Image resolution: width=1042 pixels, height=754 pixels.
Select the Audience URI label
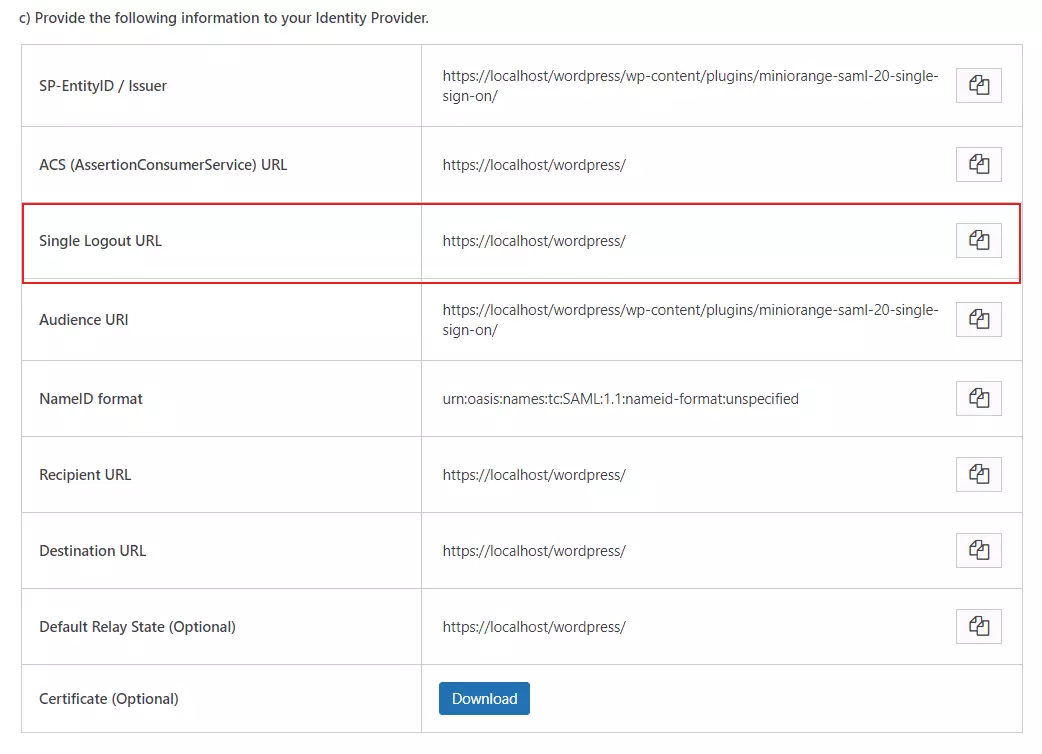(x=84, y=320)
